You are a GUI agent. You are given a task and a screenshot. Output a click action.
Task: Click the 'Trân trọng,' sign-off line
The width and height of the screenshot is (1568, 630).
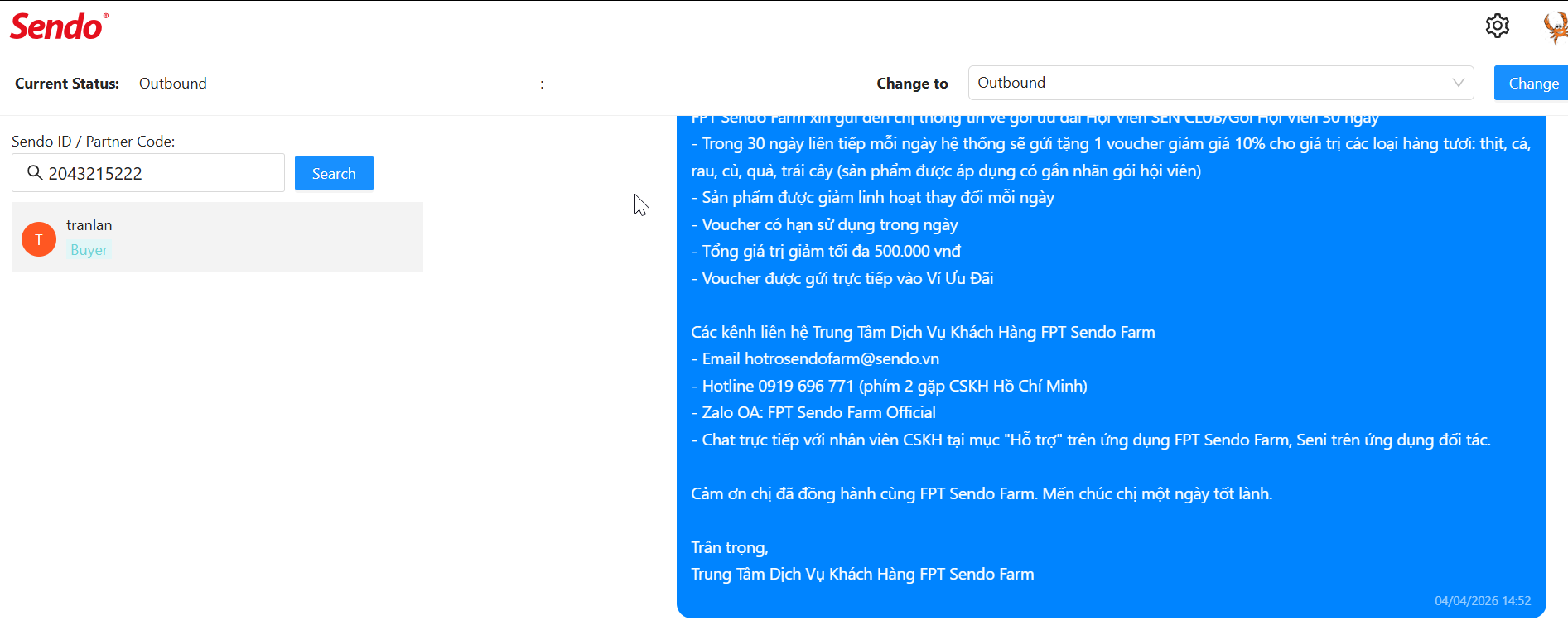tap(730, 547)
